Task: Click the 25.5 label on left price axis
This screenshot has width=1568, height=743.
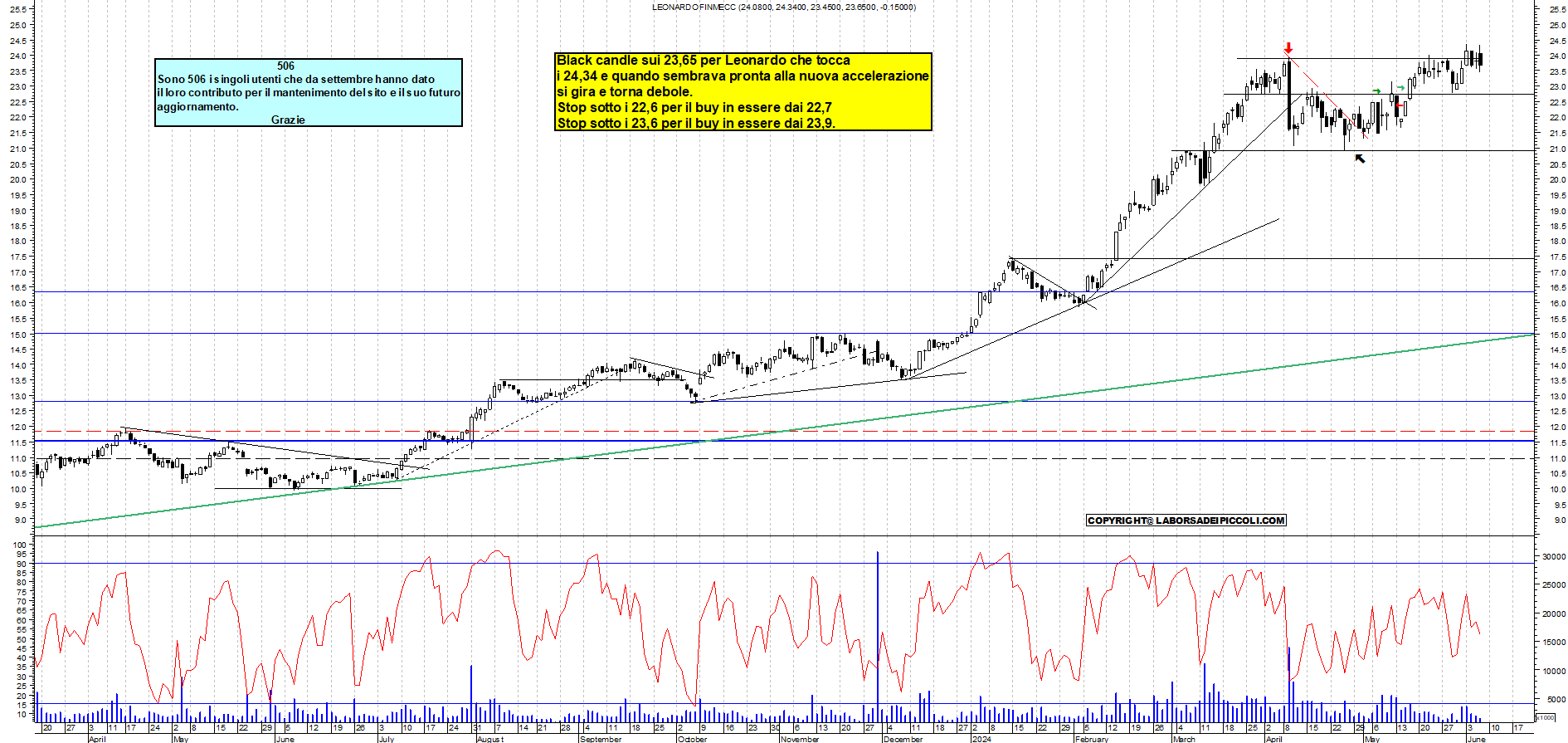Action: point(20,9)
